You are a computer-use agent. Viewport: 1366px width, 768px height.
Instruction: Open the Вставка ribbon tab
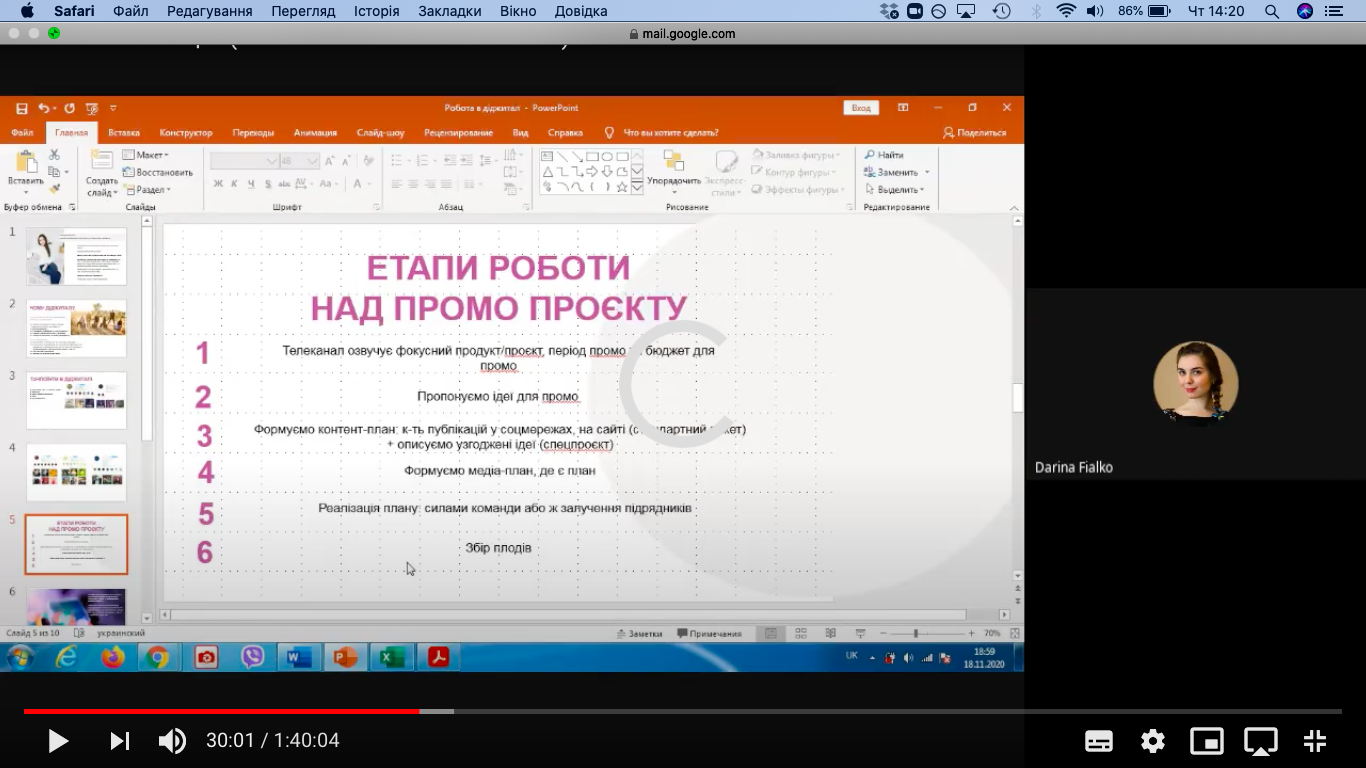[124, 133]
